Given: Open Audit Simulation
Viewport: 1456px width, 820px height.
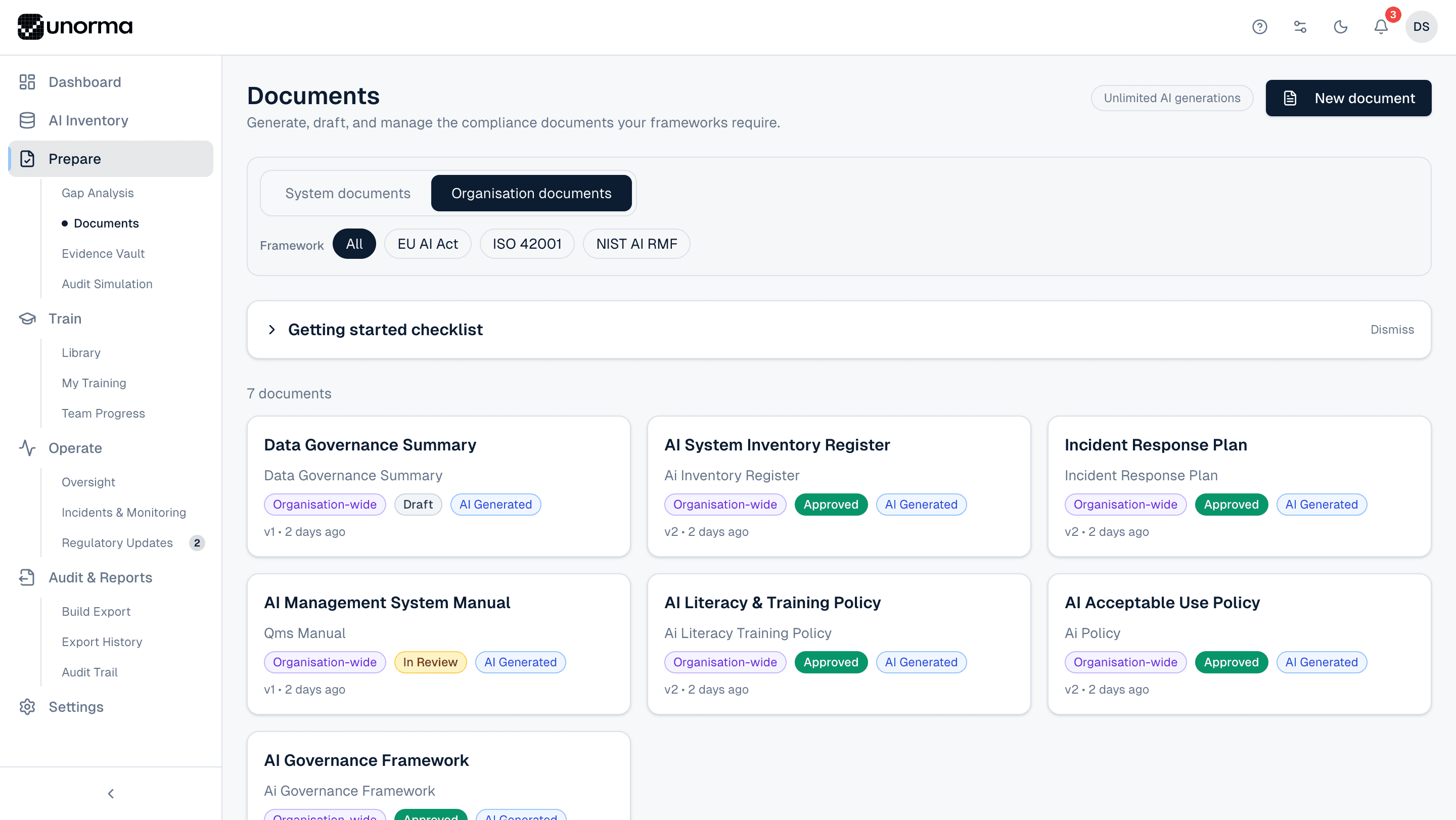Looking at the screenshot, I should tap(107, 284).
